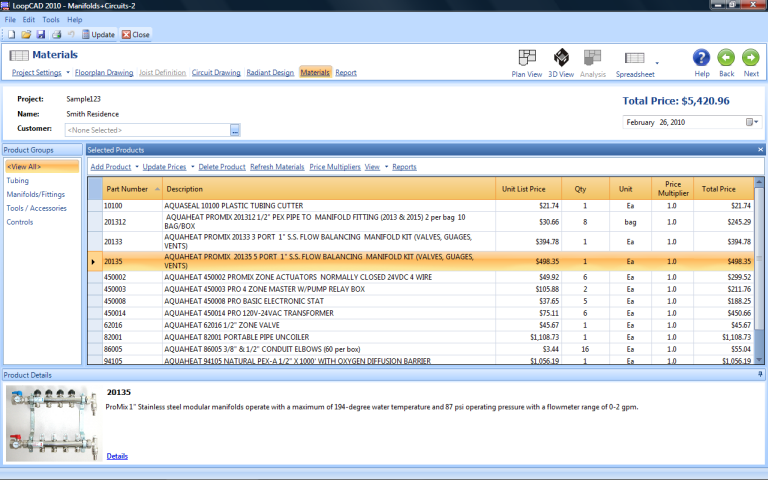Click the Add Product link
This screenshot has height=480, width=768.
(x=111, y=167)
